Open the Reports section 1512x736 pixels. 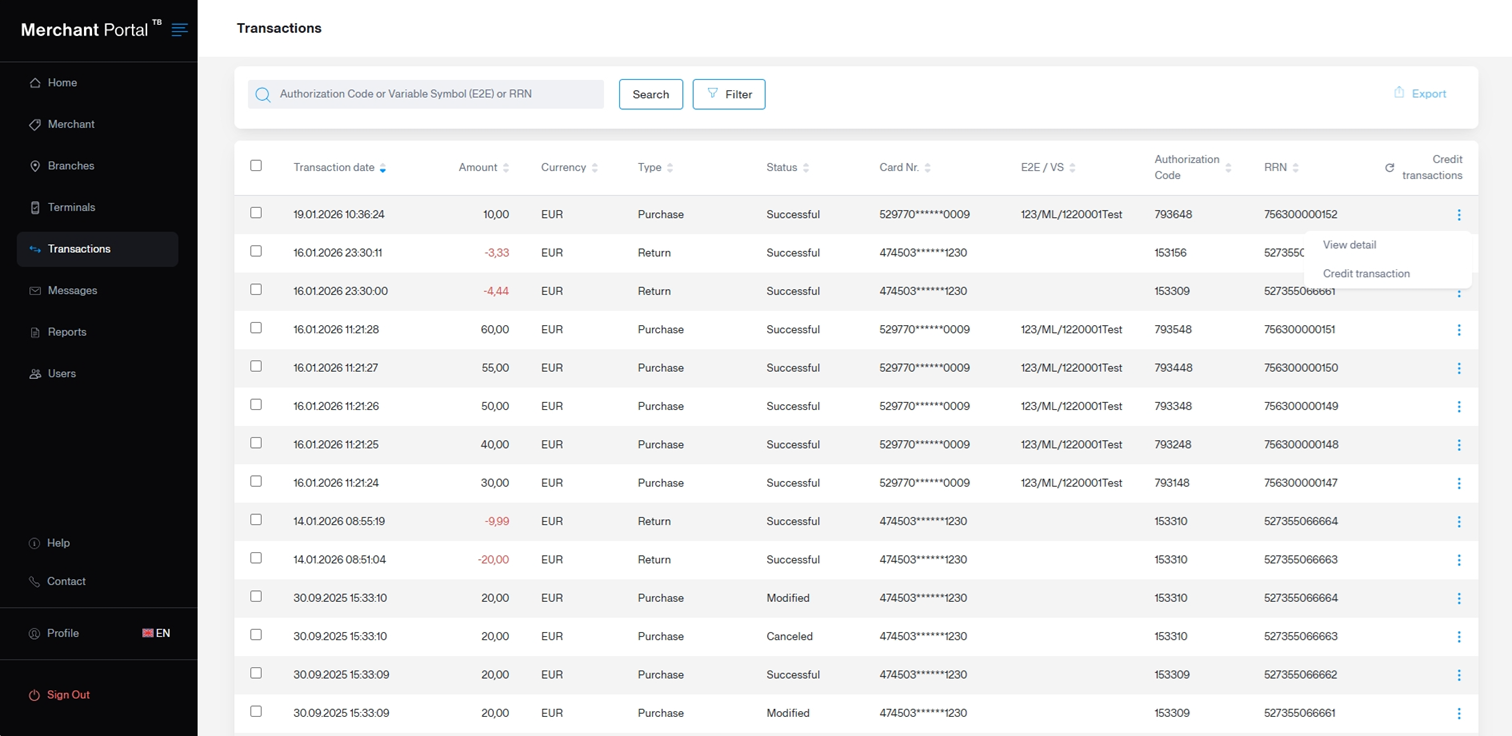coord(67,332)
